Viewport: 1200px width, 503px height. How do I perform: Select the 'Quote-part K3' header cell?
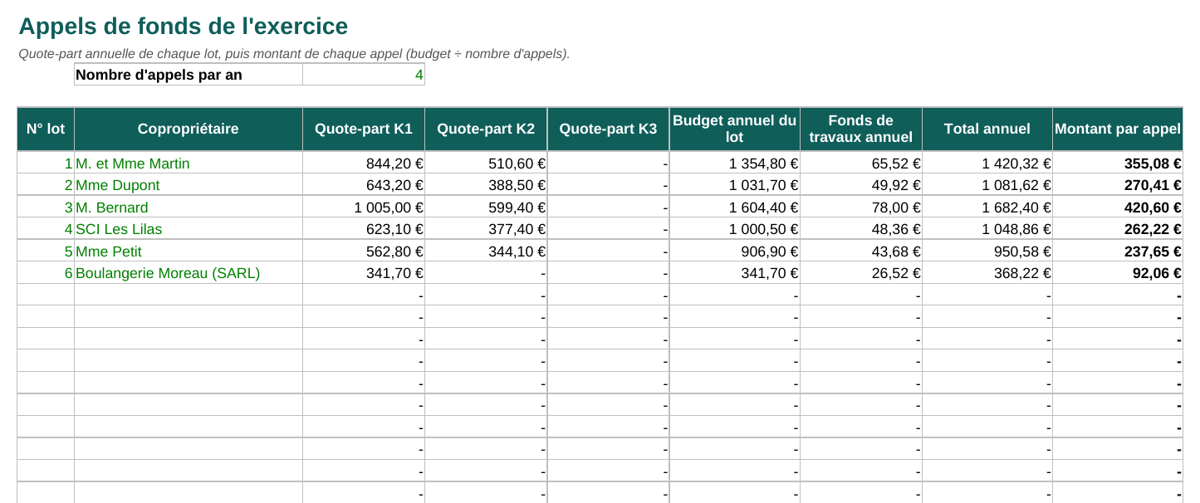click(608, 129)
